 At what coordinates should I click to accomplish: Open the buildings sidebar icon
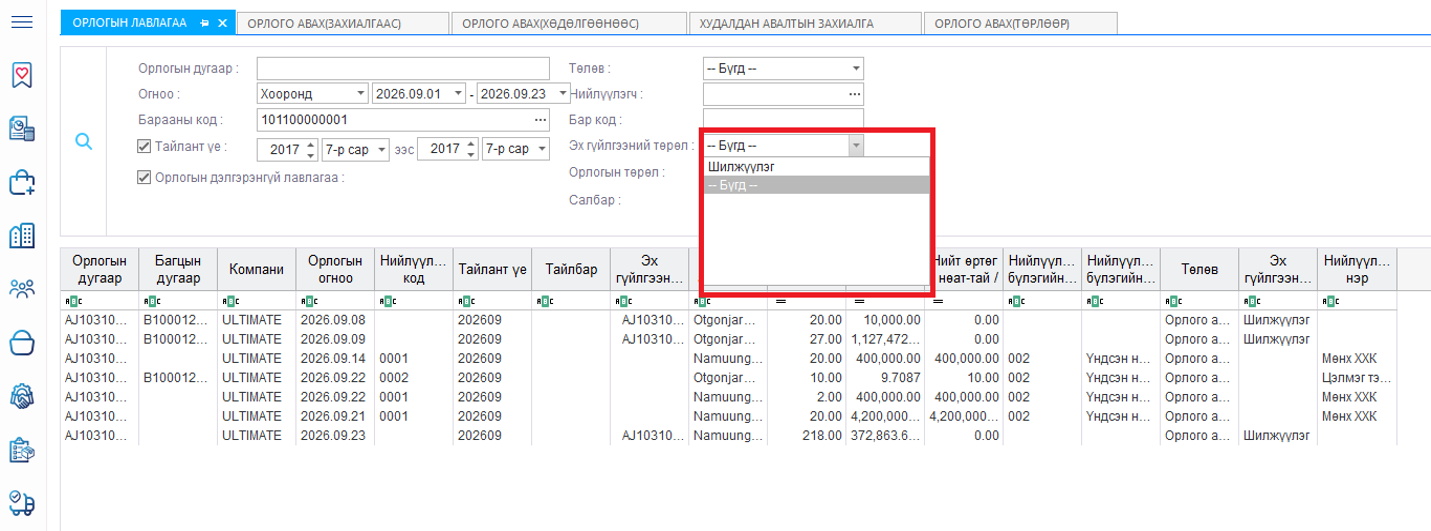22,236
